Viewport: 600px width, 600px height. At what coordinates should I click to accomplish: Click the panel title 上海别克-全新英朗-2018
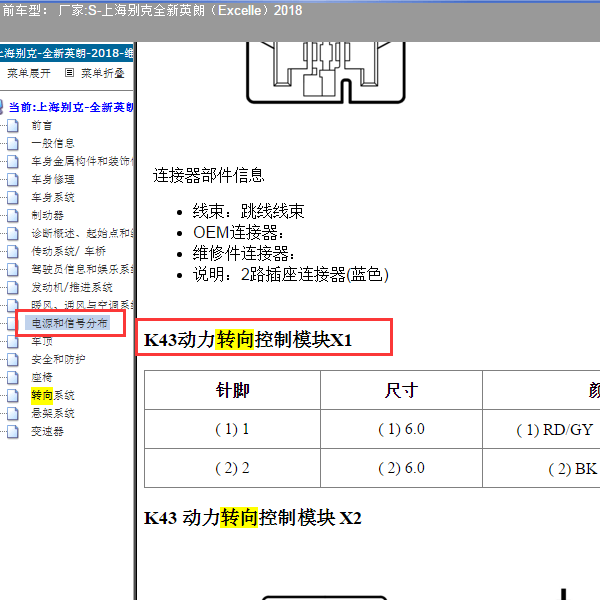tap(67, 53)
